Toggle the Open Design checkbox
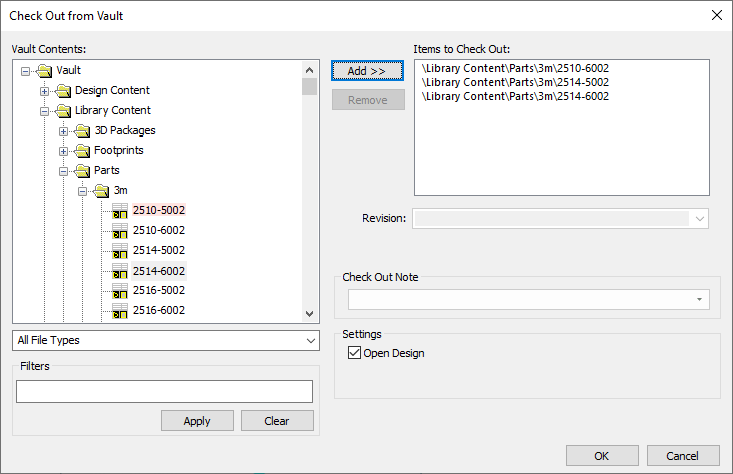 pyautogui.click(x=354, y=353)
